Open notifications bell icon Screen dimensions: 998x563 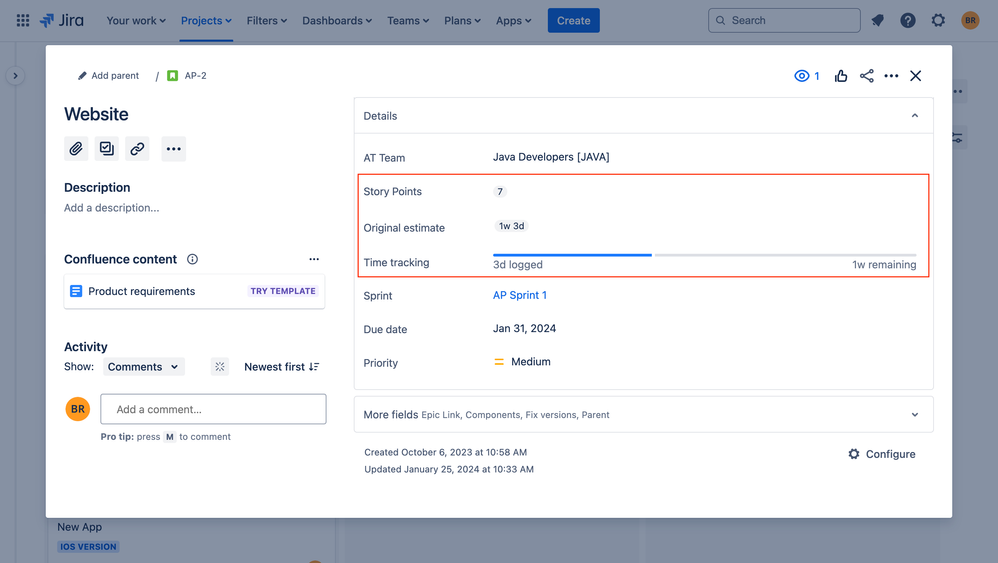click(878, 20)
